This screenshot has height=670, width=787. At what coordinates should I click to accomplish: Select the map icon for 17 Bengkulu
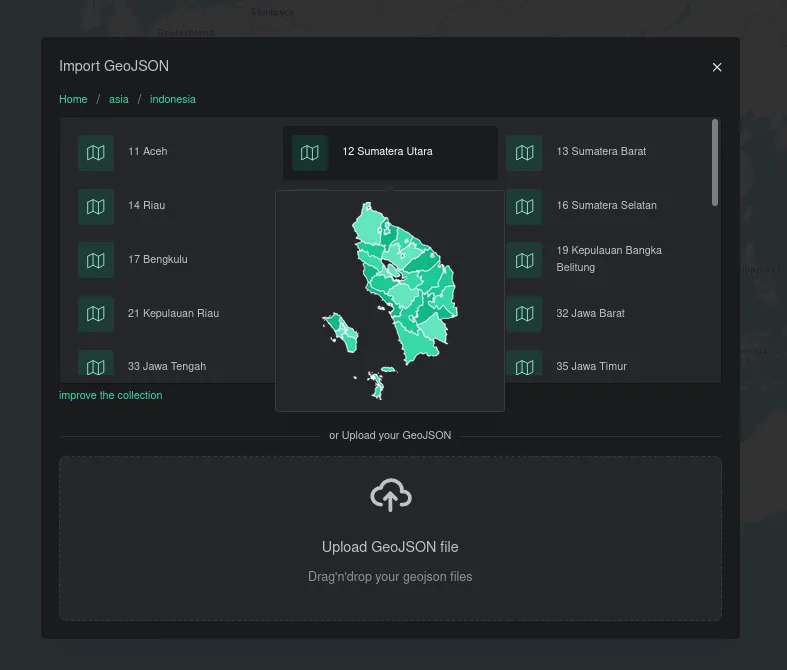point(96,260)
